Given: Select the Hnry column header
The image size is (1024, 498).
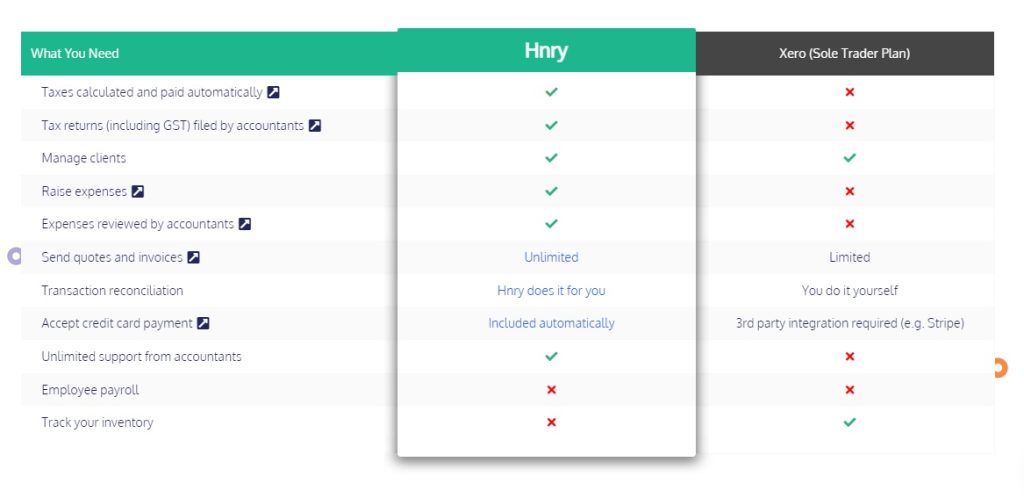Looking at the screenshot, I should coord(546,50).
